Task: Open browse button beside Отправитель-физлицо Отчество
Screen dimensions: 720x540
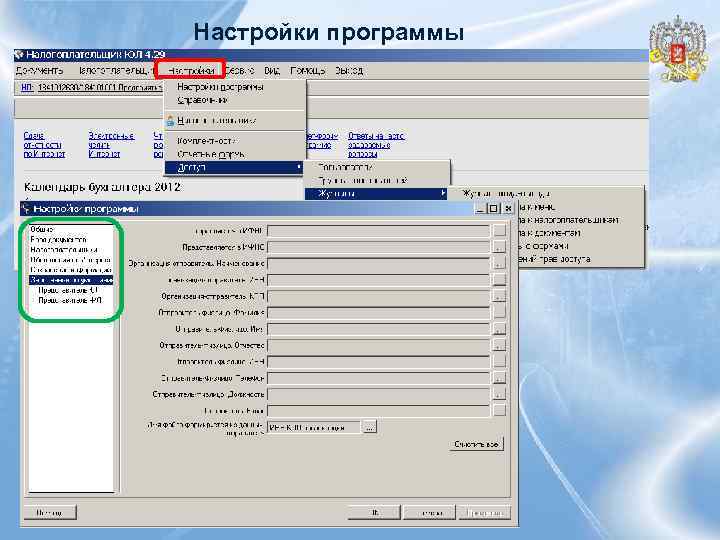Action: [499, 345]
